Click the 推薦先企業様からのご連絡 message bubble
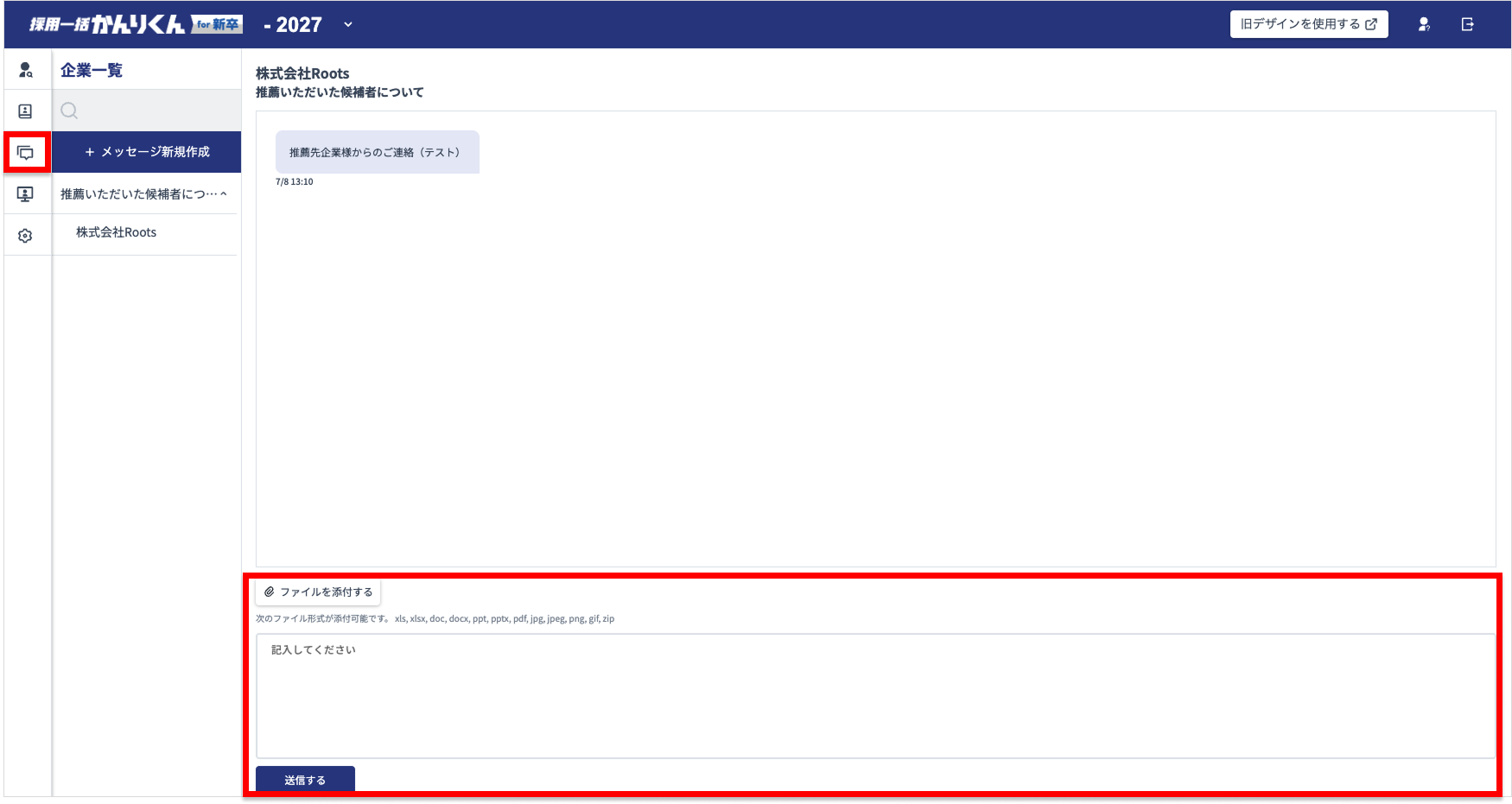 click(x=377, y=152)
